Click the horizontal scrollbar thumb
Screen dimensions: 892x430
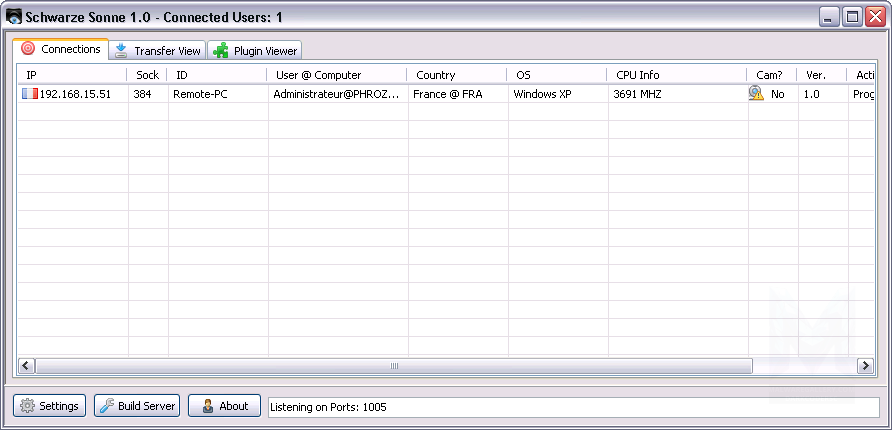tap(394, 366)
